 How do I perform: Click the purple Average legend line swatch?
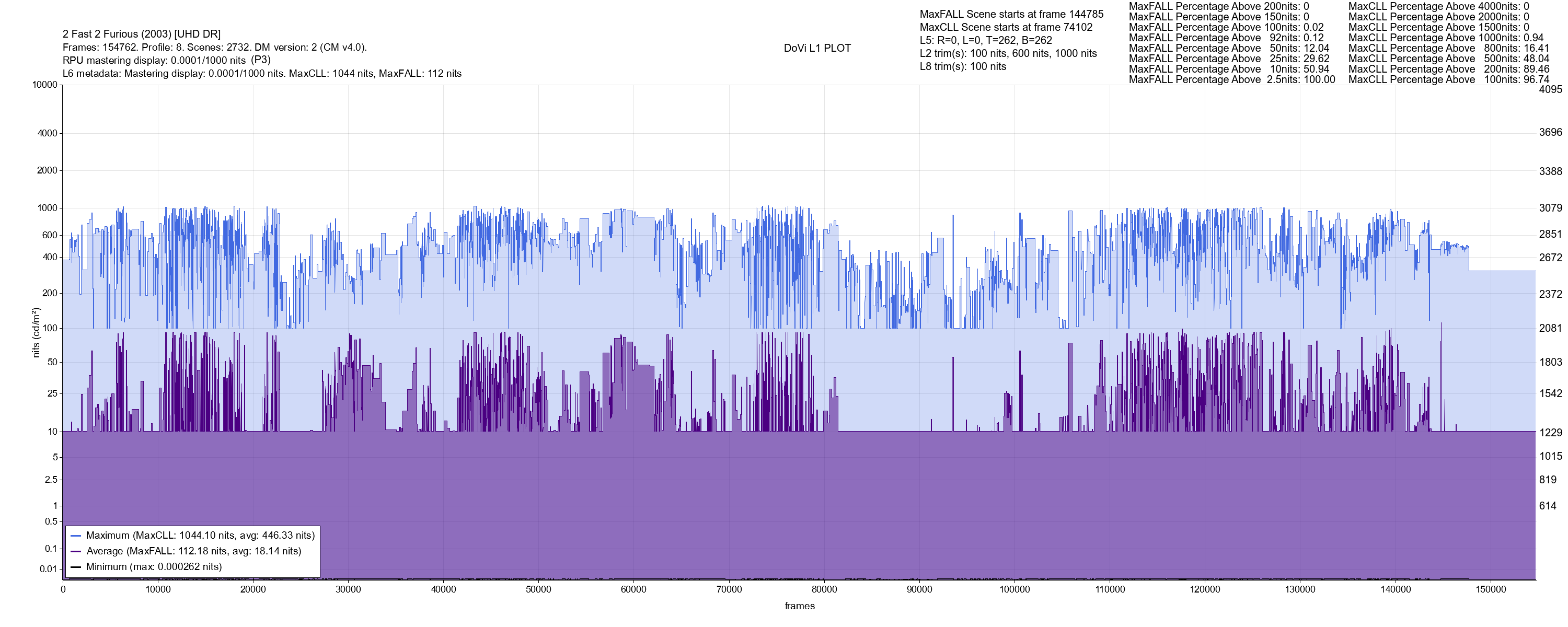click(x=76, y=552)
